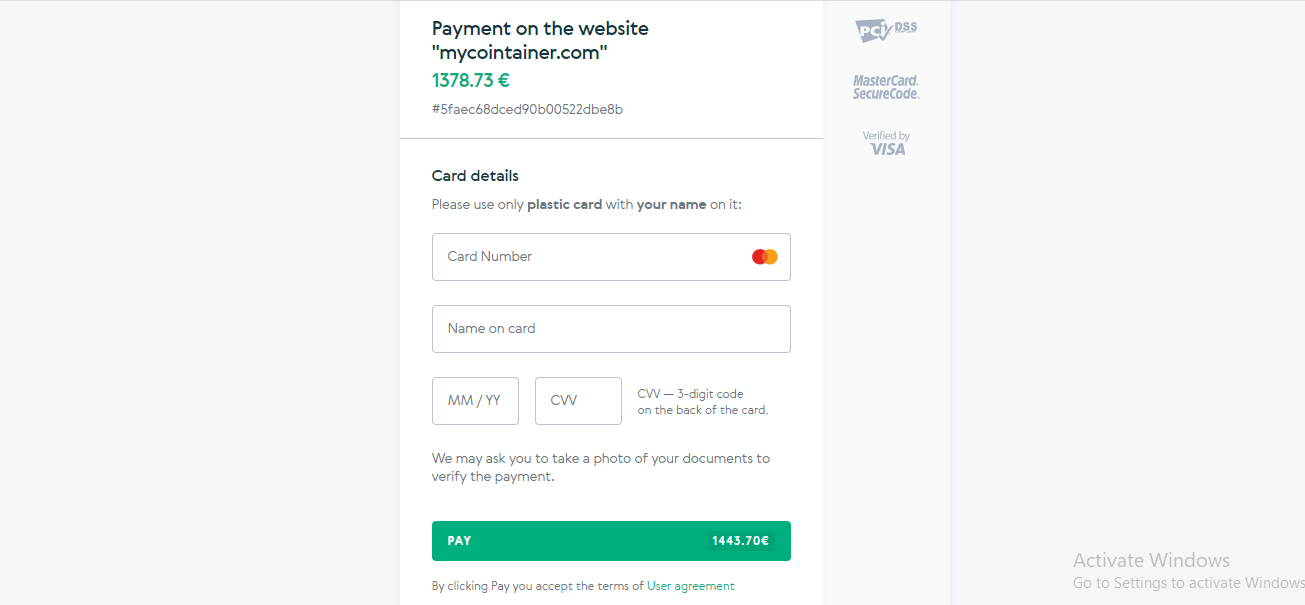Click the 1378.73 € payment amount
The image size is (1305, 605).
[471, 80]
